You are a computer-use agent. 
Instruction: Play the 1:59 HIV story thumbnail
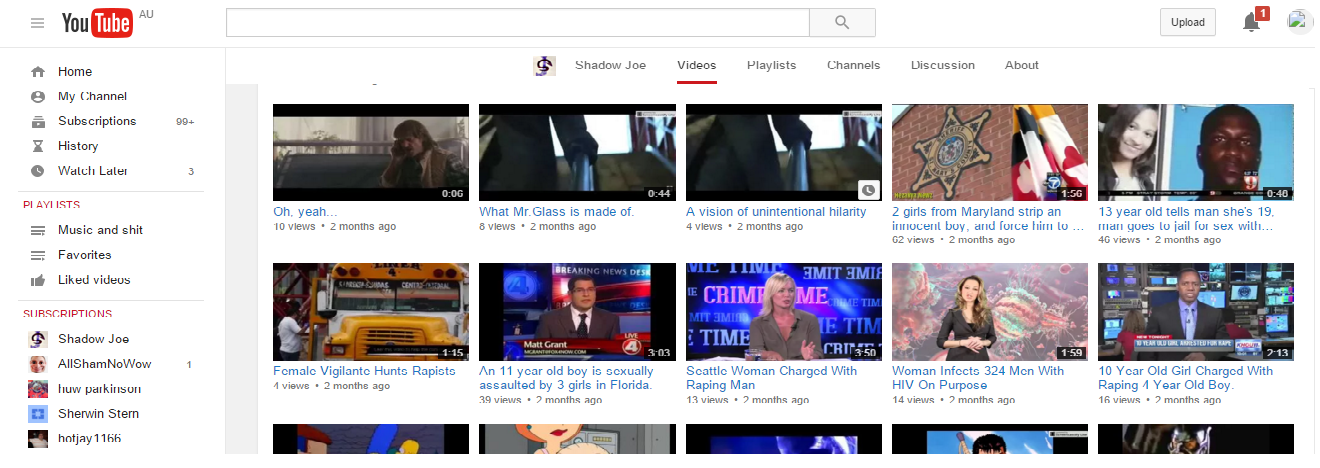[990, 312]
